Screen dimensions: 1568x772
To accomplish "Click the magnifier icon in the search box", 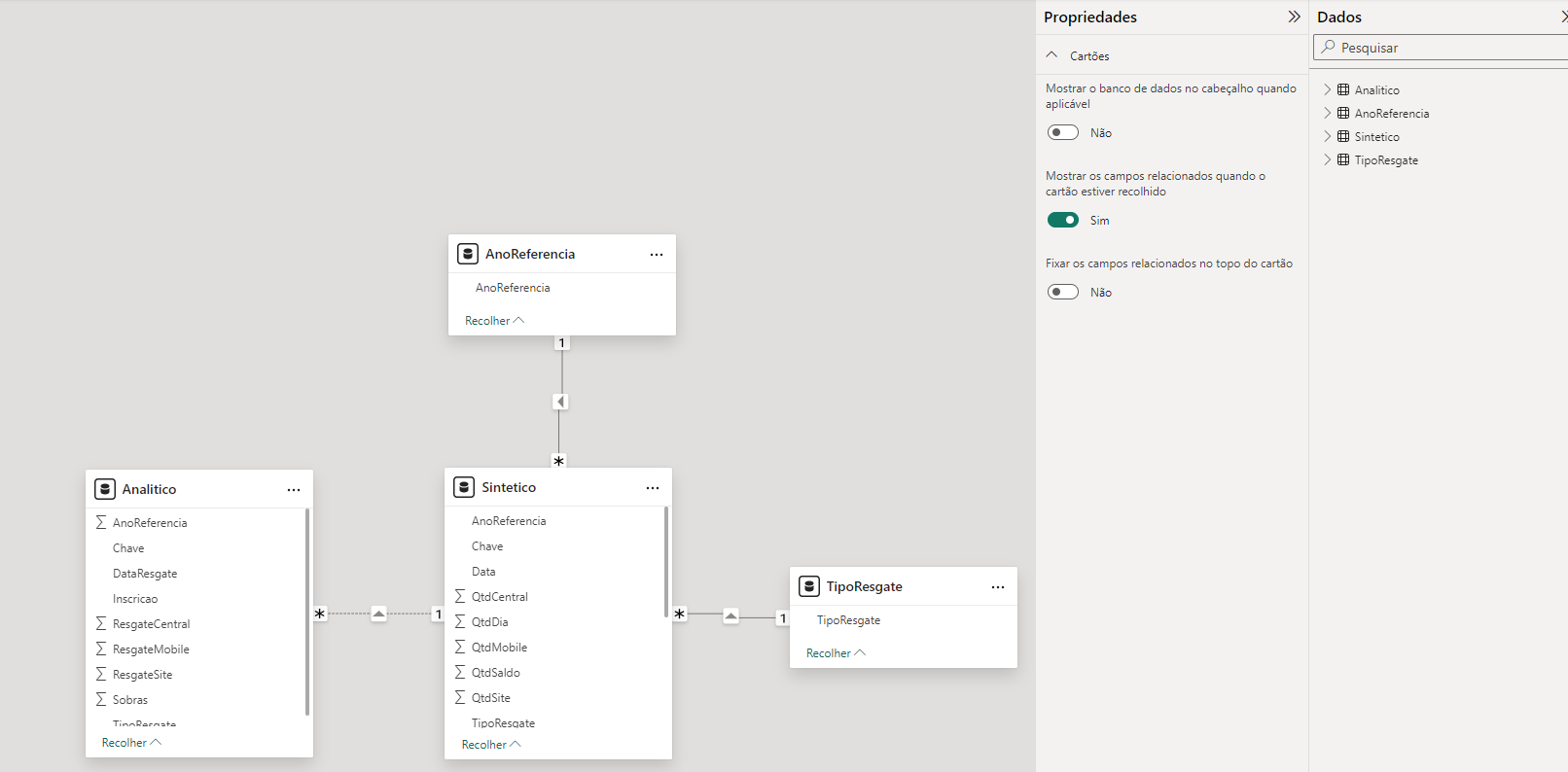I will tap(1329, 47).
